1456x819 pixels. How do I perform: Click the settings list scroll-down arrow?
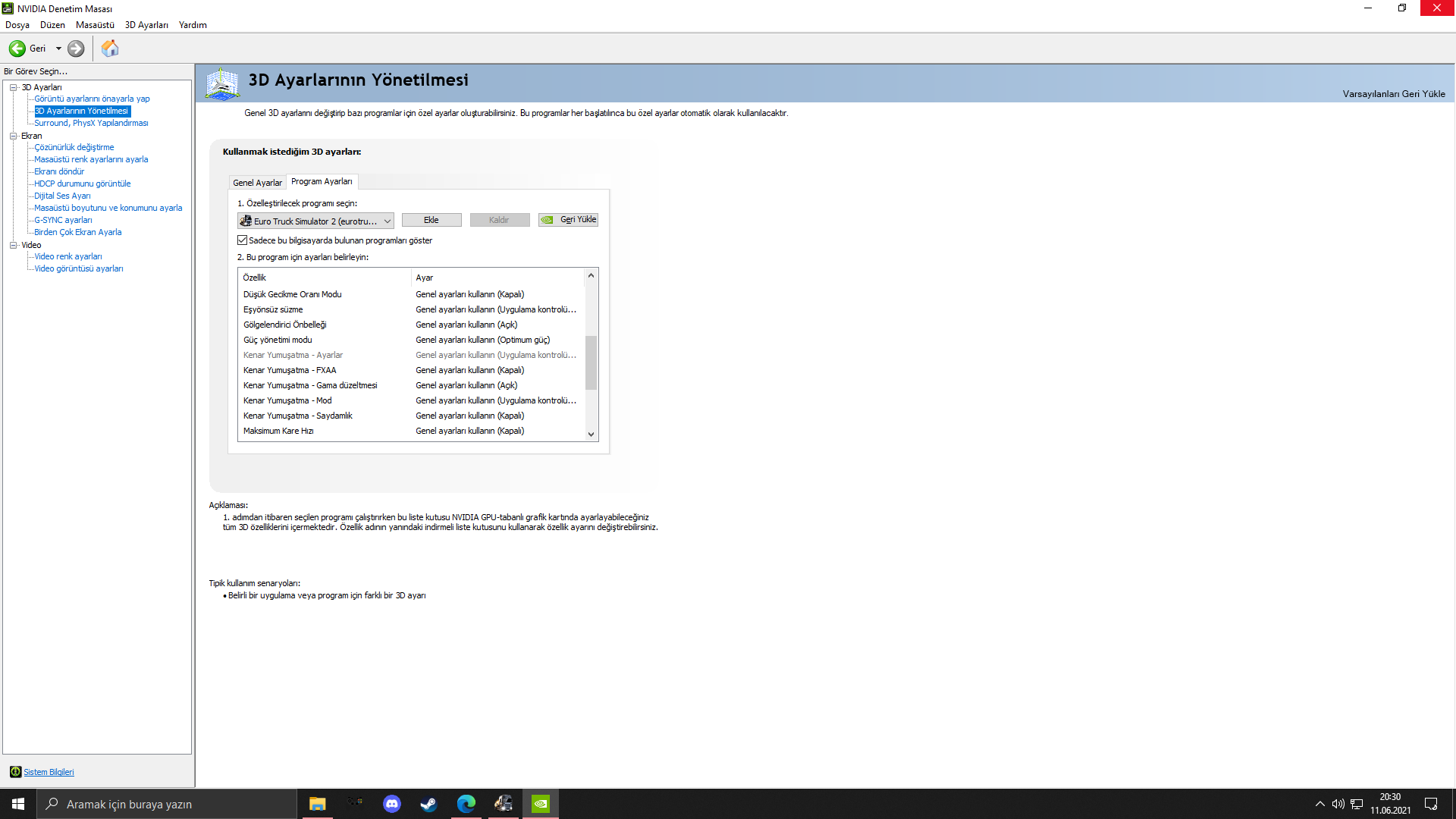(x=591, y=435)
